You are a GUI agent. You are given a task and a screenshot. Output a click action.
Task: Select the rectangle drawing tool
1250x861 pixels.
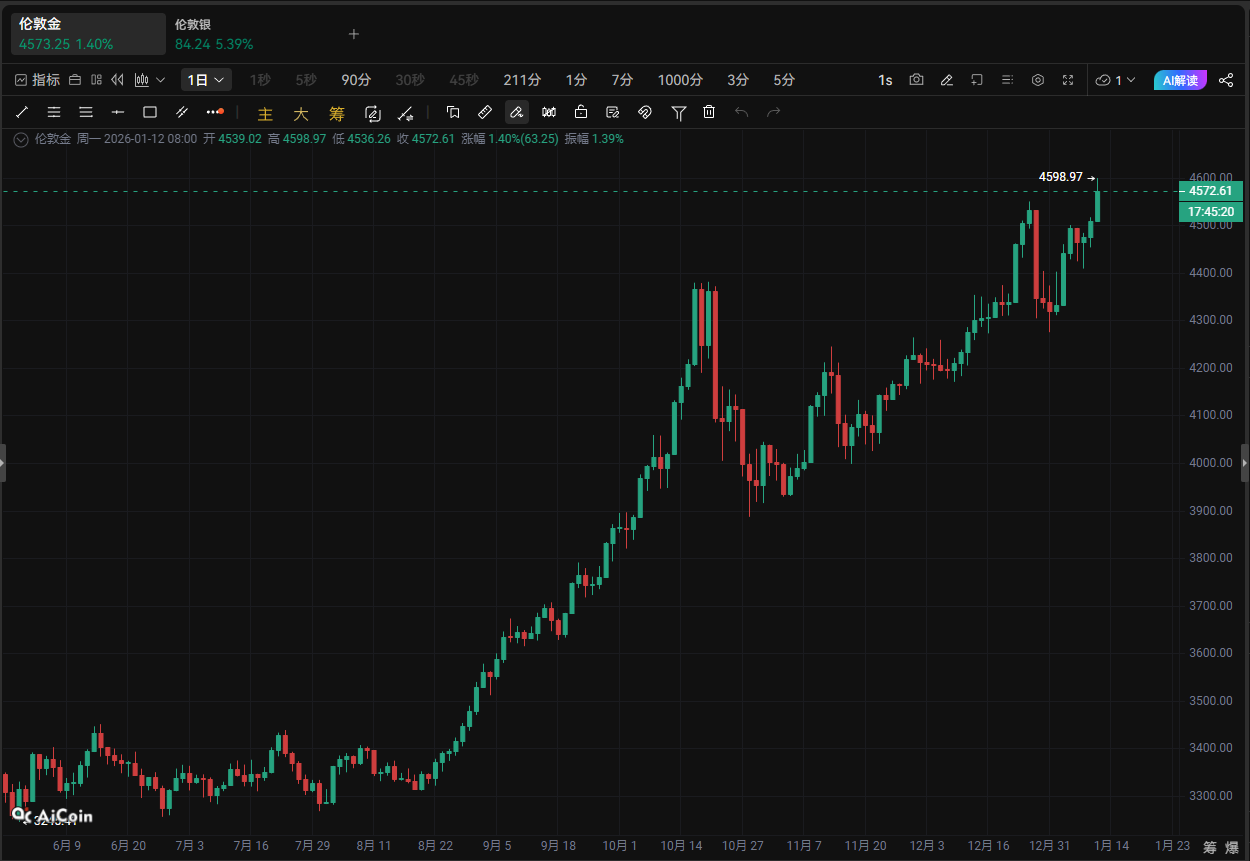[x=149, y=112]
